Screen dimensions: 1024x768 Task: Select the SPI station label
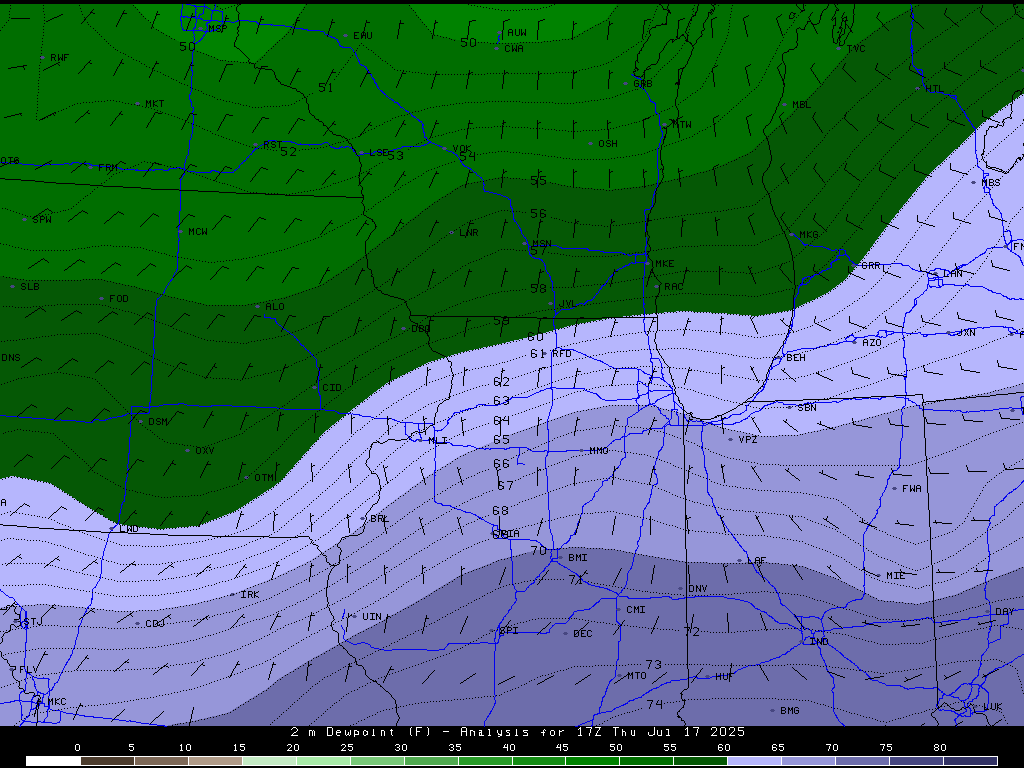point(509,630)
